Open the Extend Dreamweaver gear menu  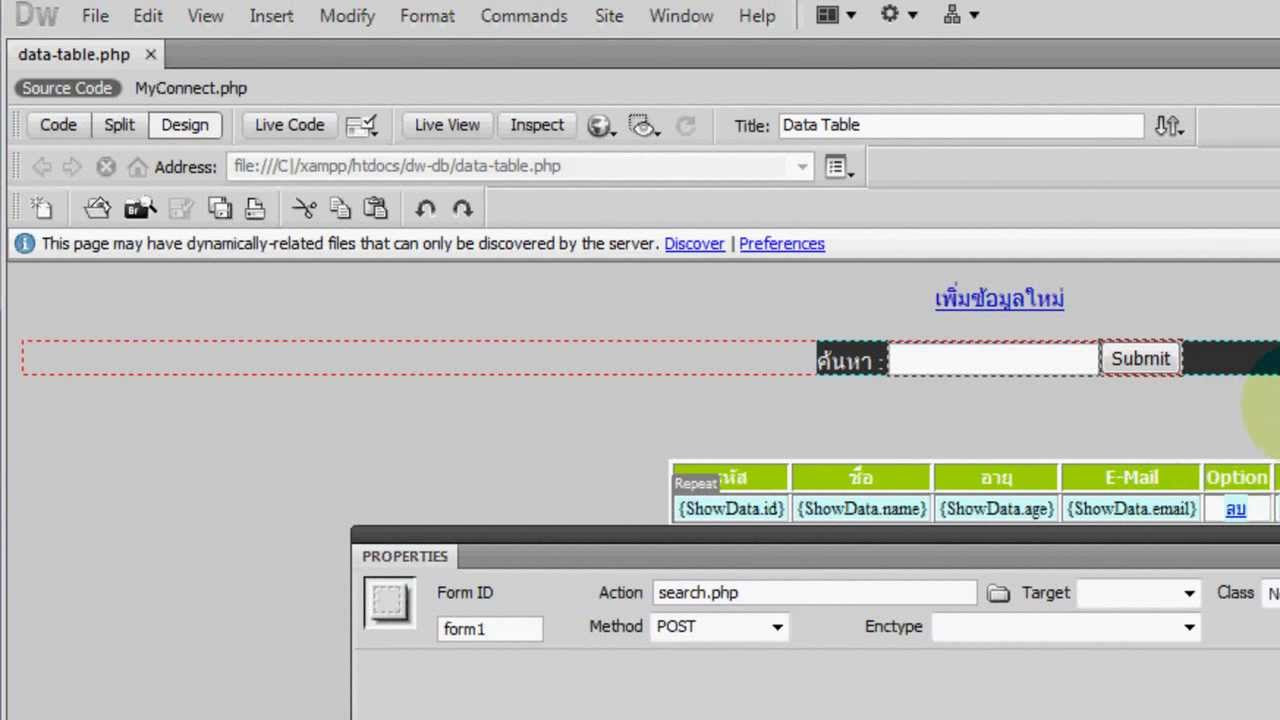897,15
